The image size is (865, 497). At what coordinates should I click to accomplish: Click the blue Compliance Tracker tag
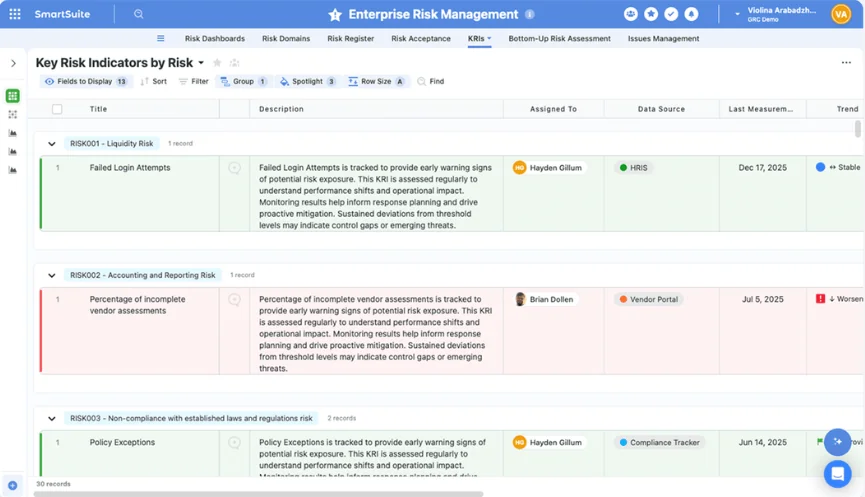(659, 442)
